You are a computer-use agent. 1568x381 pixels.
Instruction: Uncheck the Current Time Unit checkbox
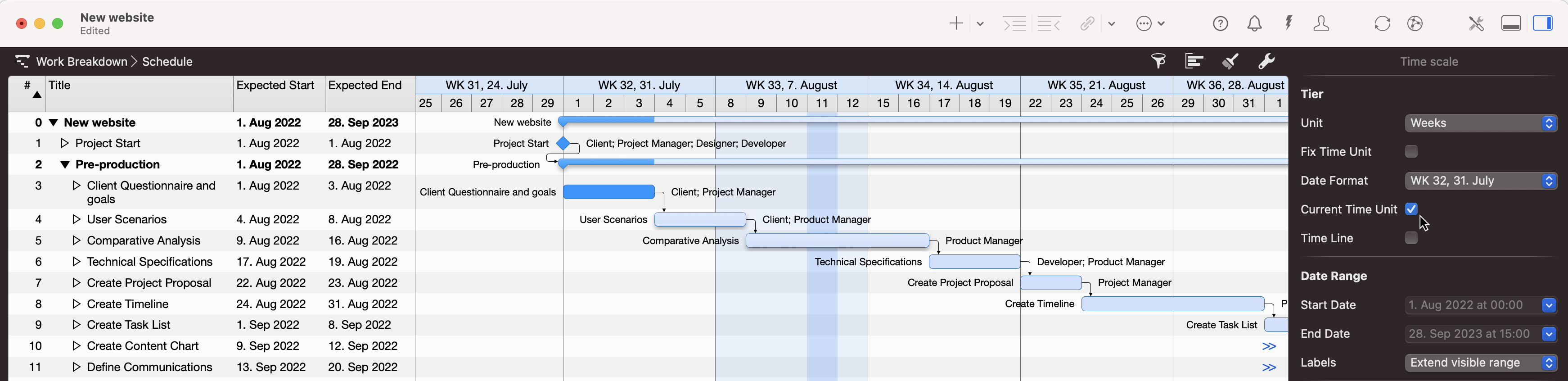click(1411, 209)
